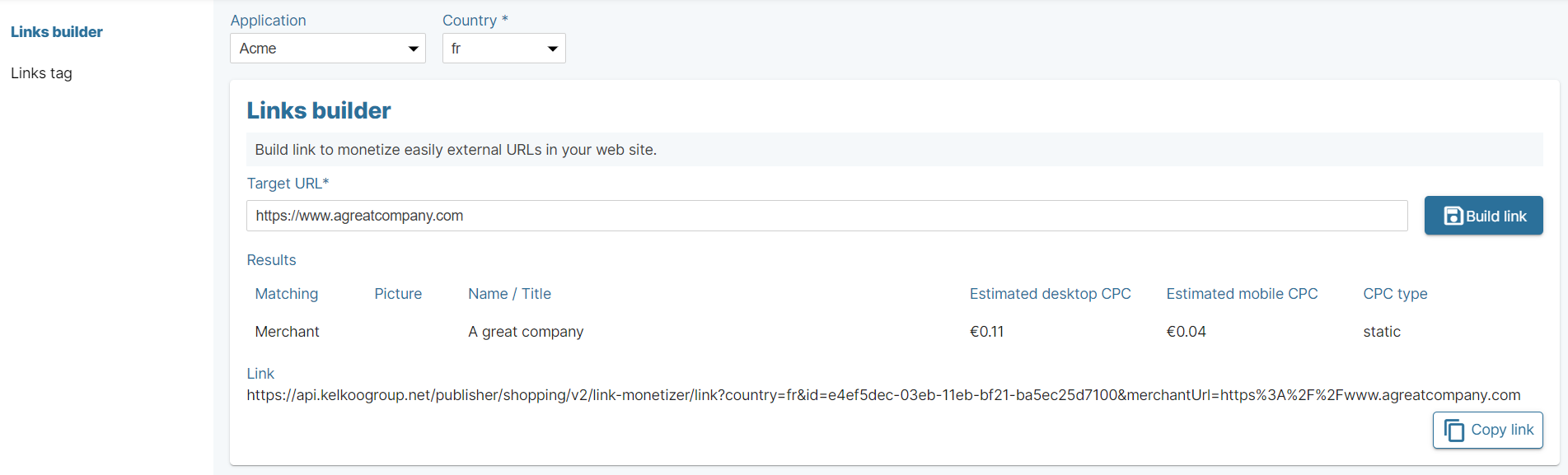Select the CPC type column header

pyautogui.click(x=1395, y=294)
